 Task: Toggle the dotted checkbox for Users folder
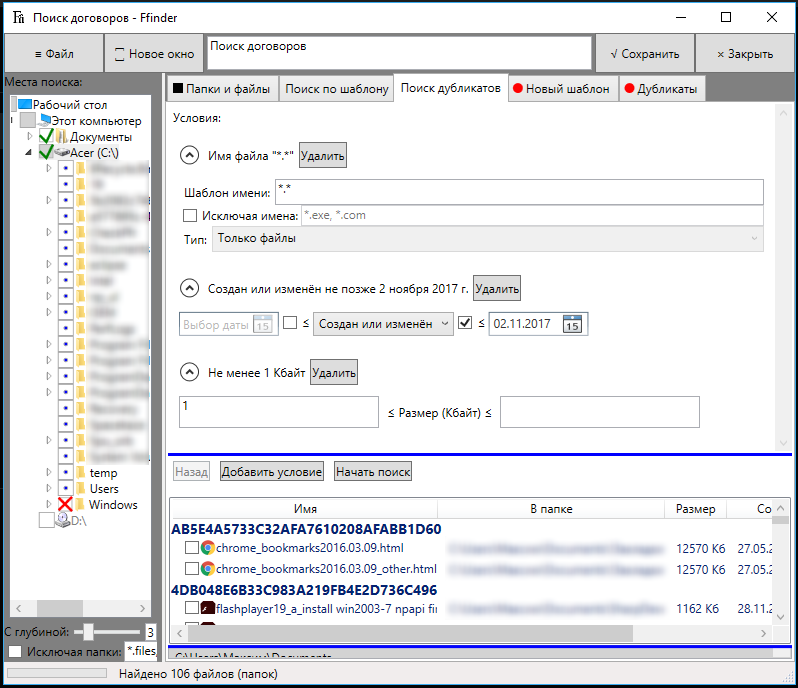point(65,489)
